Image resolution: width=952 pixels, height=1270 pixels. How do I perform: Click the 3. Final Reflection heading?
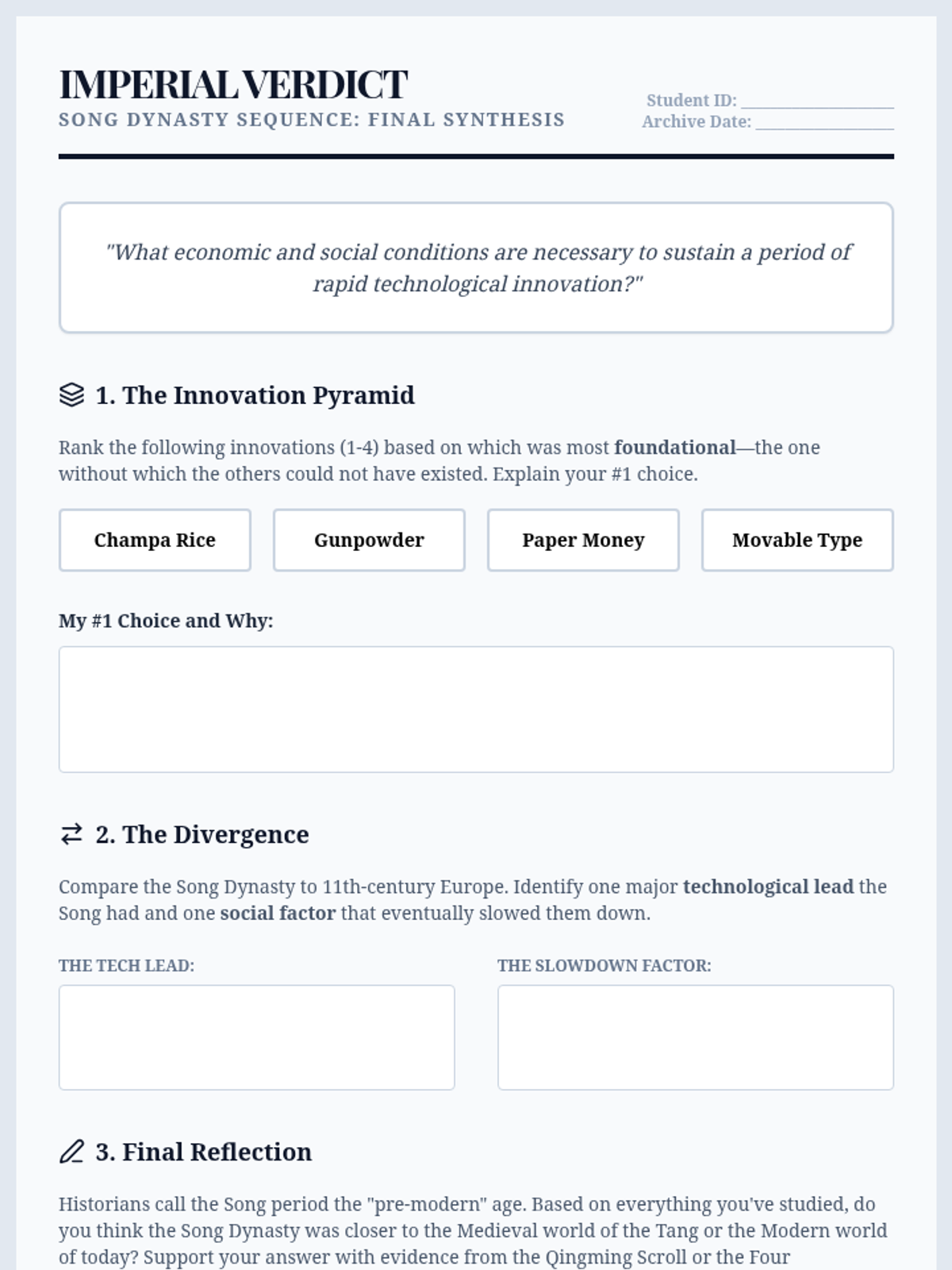pos(204,1152)
